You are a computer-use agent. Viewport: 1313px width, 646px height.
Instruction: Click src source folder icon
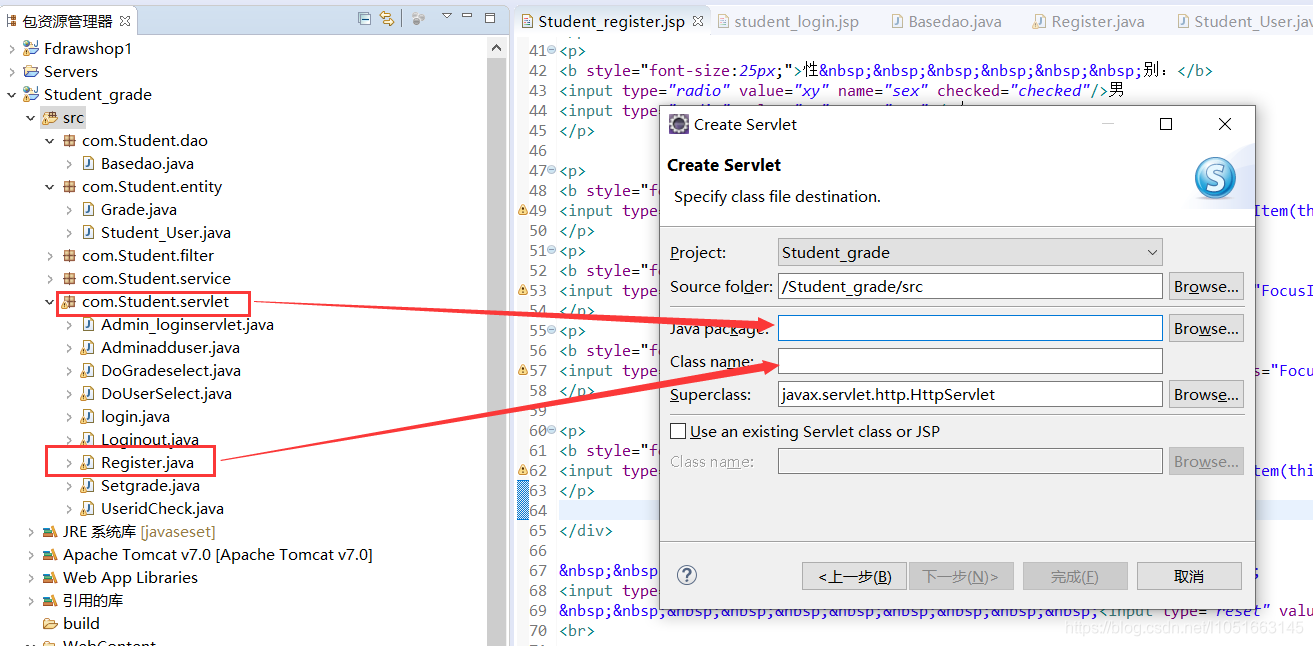coord(50,117)
